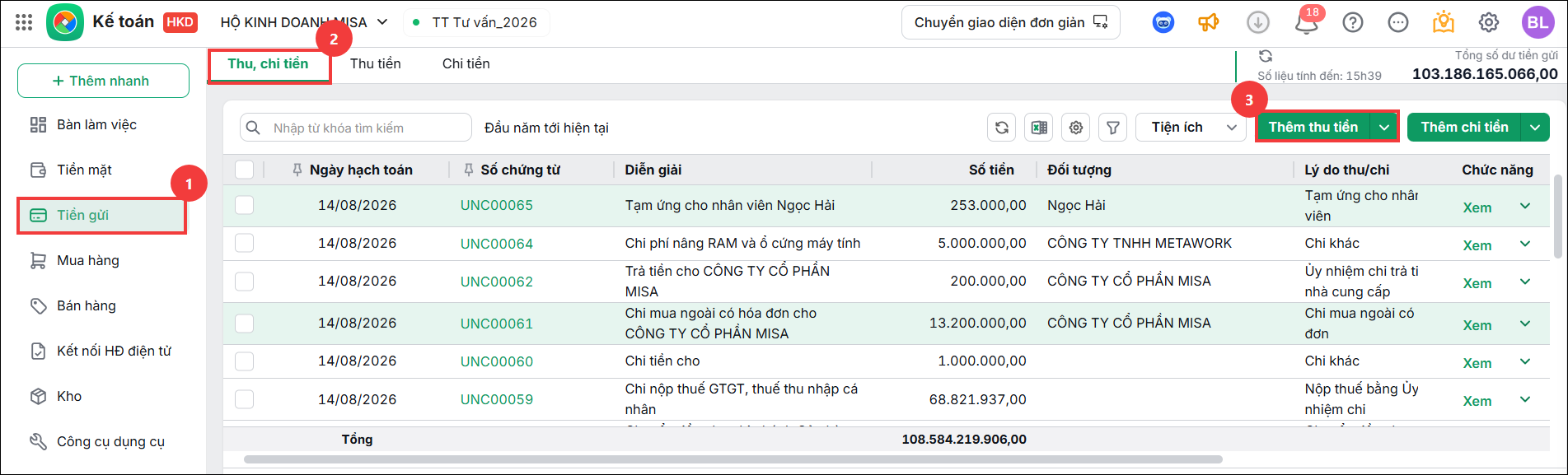Switch to Thu, chi tiền tab

point(269,64)
